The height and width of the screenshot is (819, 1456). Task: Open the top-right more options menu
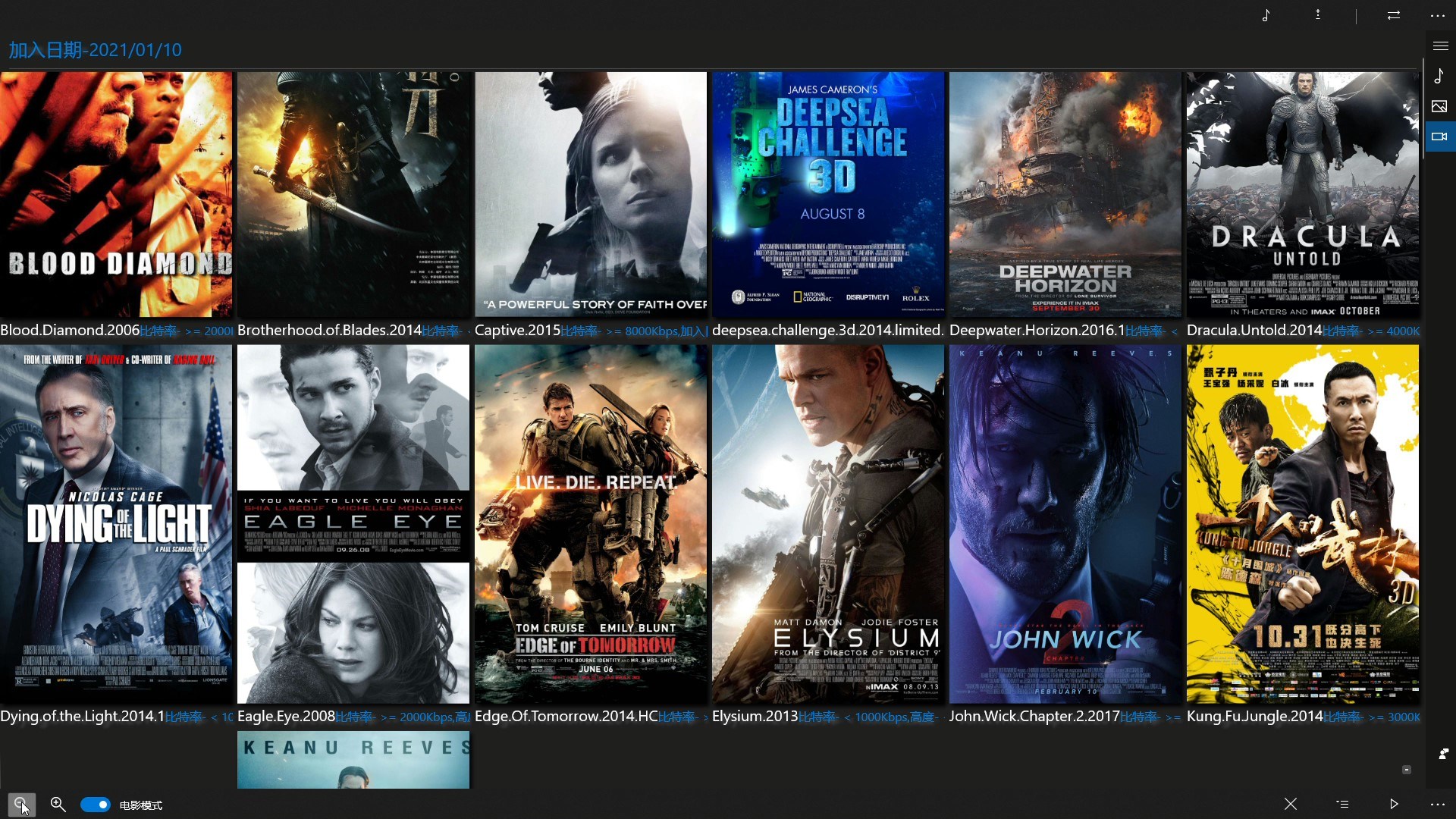(x=1437, y=15)
